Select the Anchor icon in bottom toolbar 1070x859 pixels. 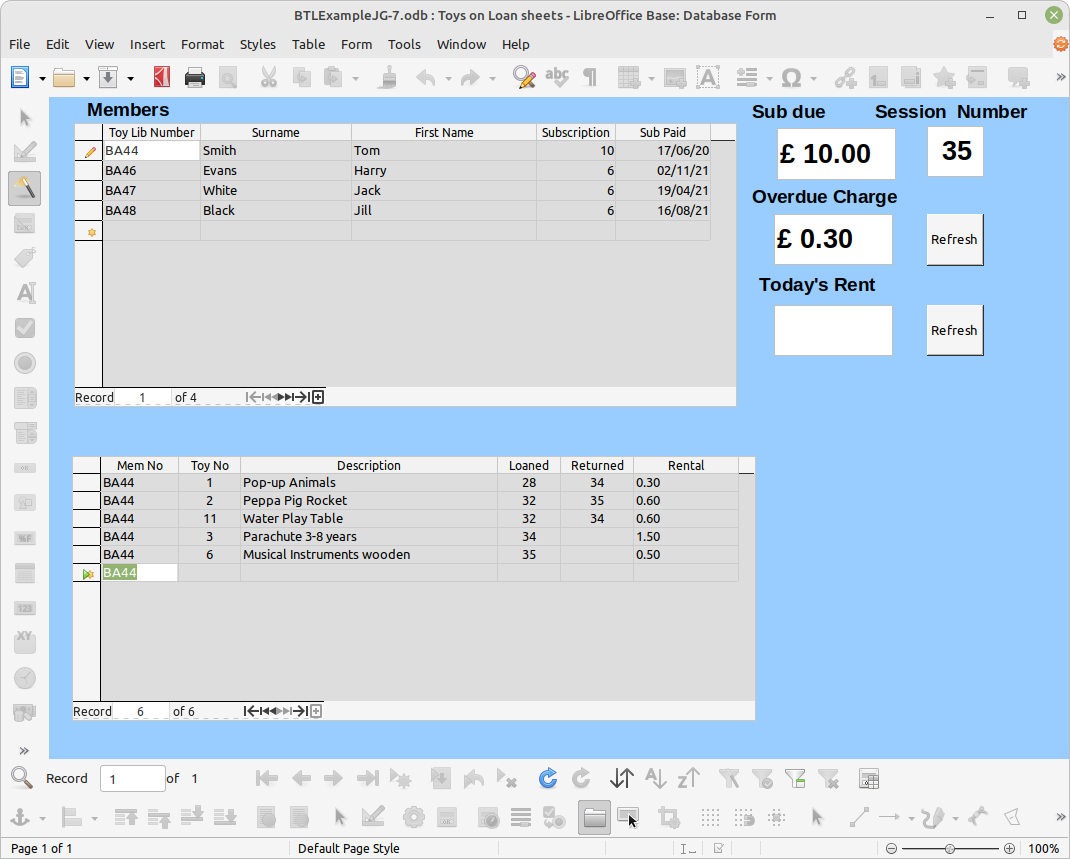point(20,817)
